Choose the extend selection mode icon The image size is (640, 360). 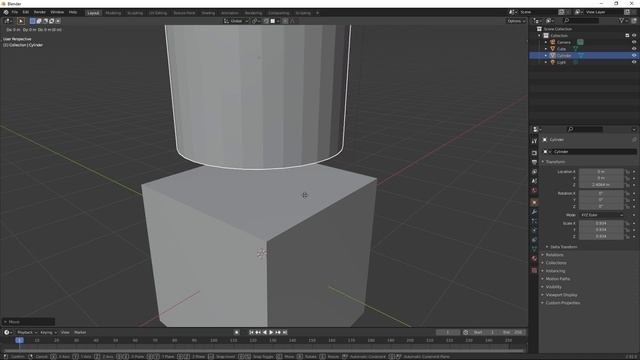pyautogui.click(x=39, y=21)
